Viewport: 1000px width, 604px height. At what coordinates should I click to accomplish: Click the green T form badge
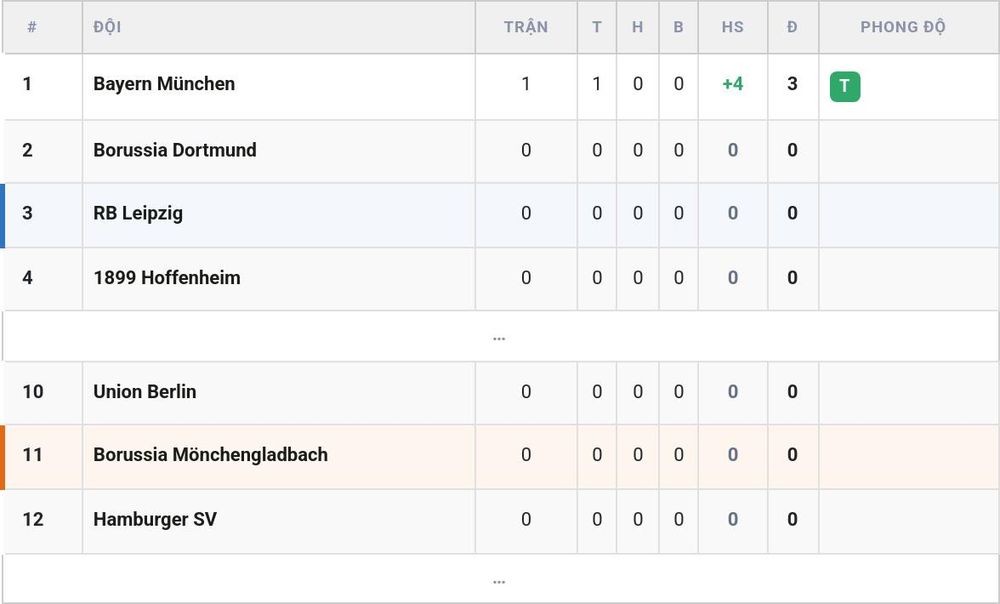(844, 87)
